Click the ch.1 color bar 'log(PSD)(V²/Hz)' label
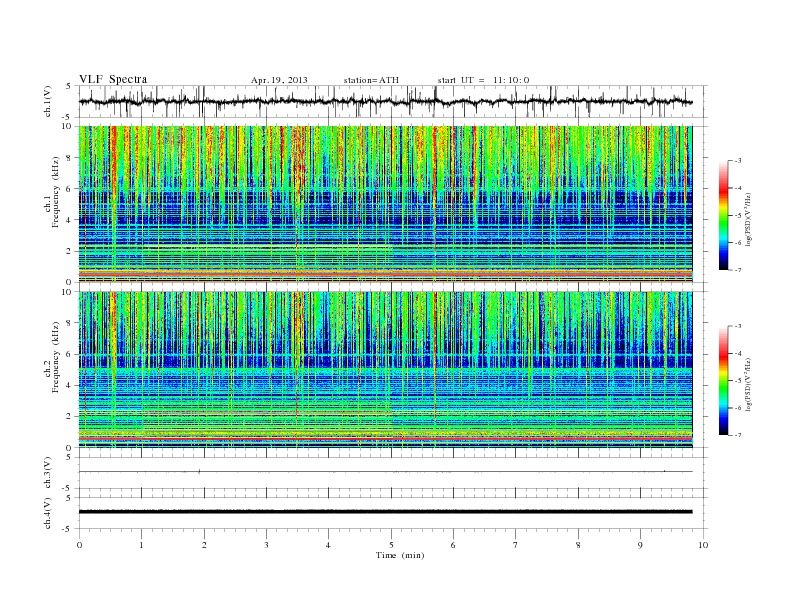Image resolution: width=792 pixels, height=612 pixels. coord(749,219)
